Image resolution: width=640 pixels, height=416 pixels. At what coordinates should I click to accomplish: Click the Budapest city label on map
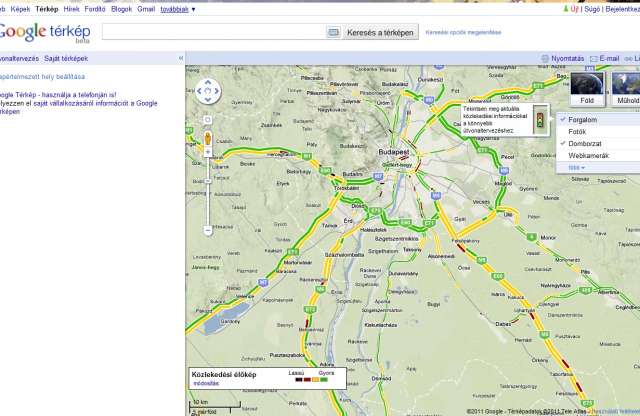[x=393, y=152]
